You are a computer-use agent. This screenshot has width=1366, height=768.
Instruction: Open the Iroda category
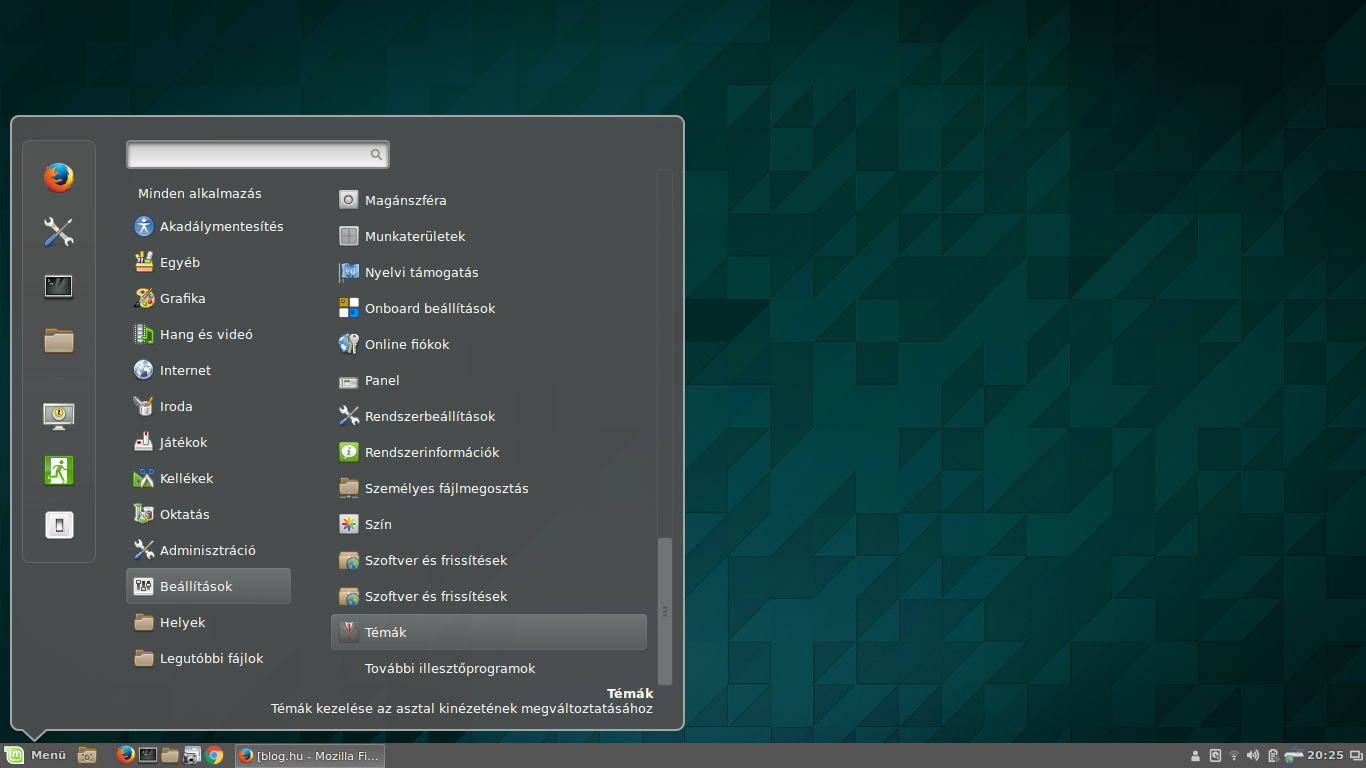click(x=208, y=406)
